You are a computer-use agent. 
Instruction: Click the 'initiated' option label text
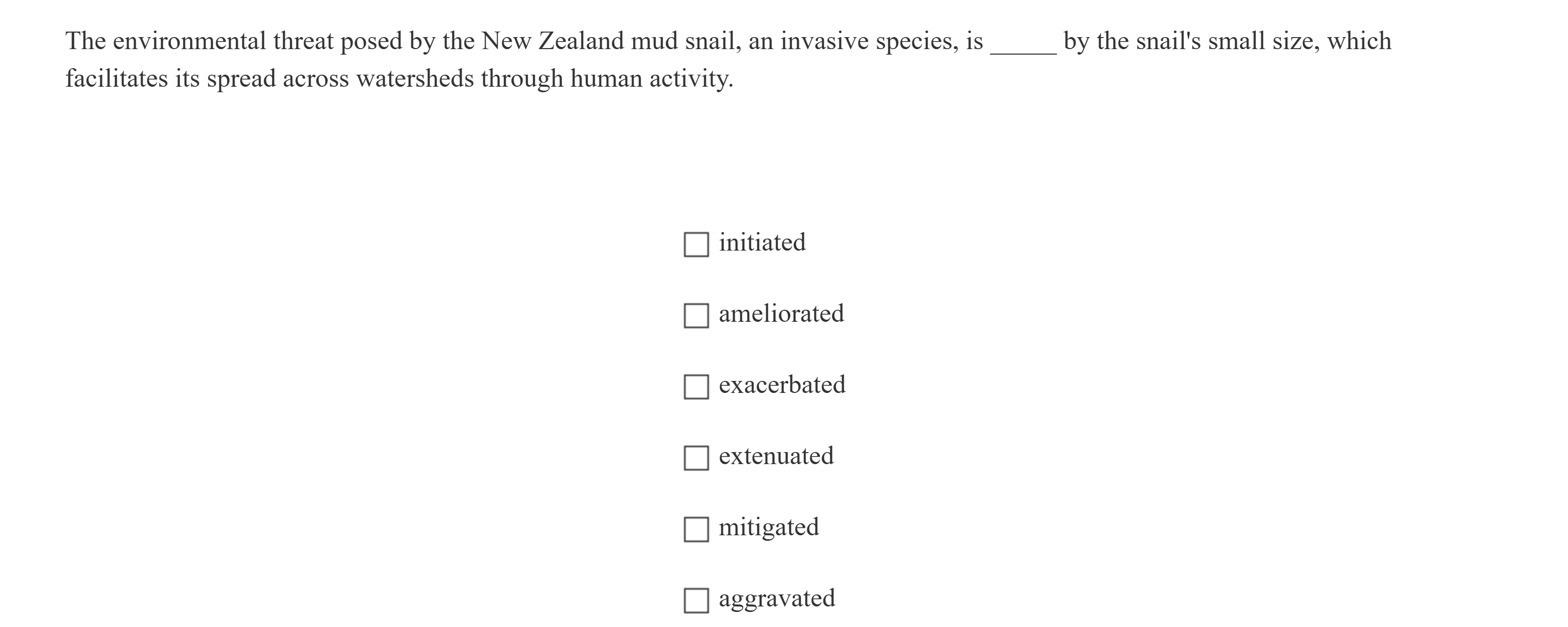pos(762,243)
